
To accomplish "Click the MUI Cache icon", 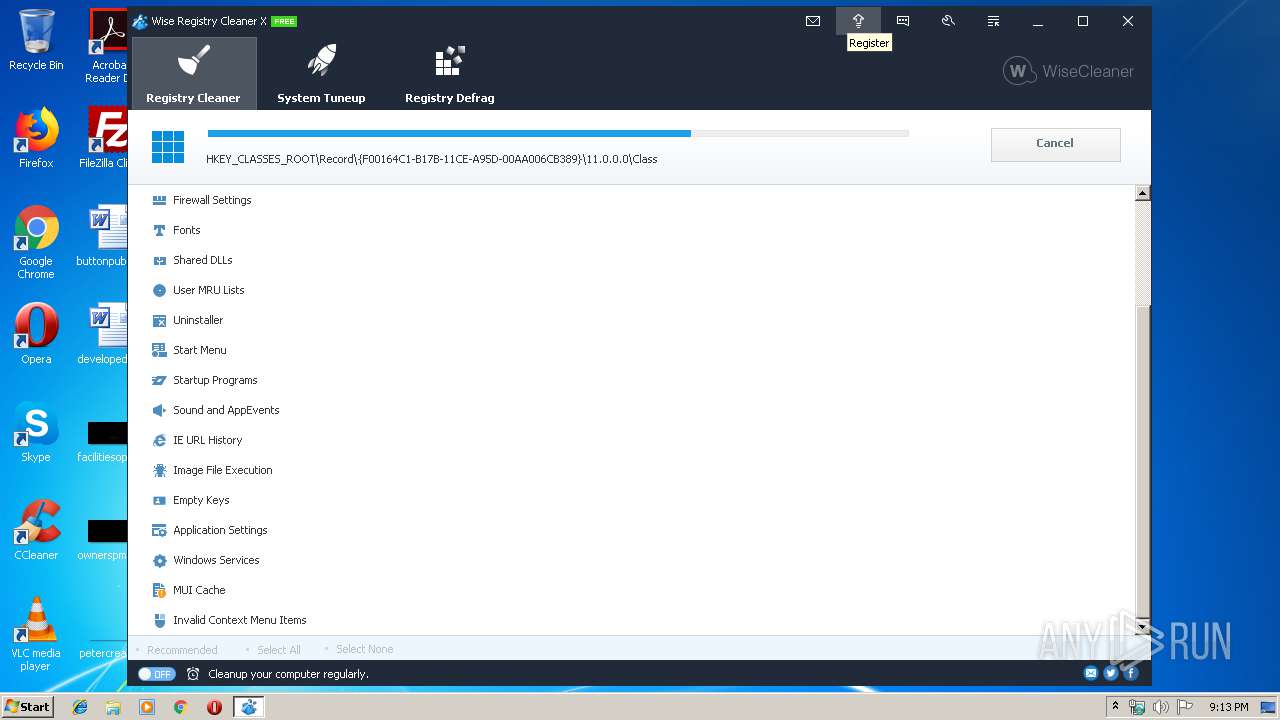I will point(159,590).
